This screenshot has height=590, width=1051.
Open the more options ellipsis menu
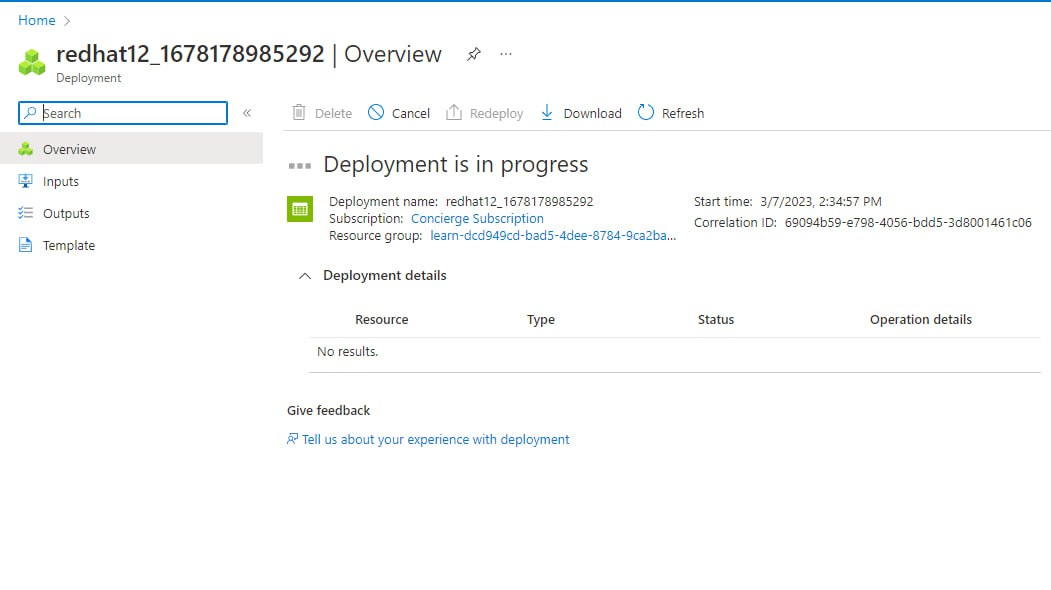[x=506, y=54]
